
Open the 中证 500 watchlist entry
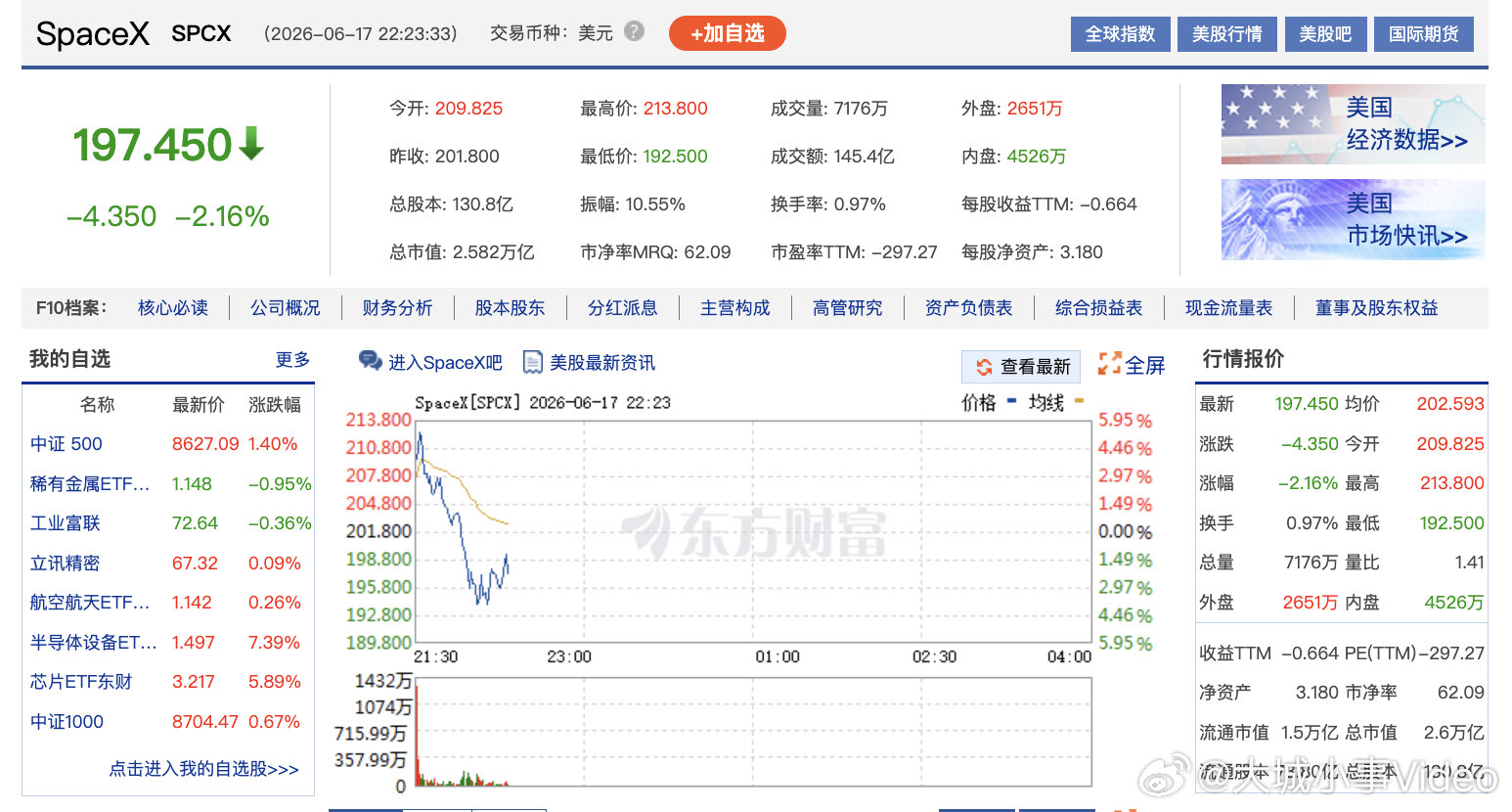pyautogui.click(x=67, y=444)
